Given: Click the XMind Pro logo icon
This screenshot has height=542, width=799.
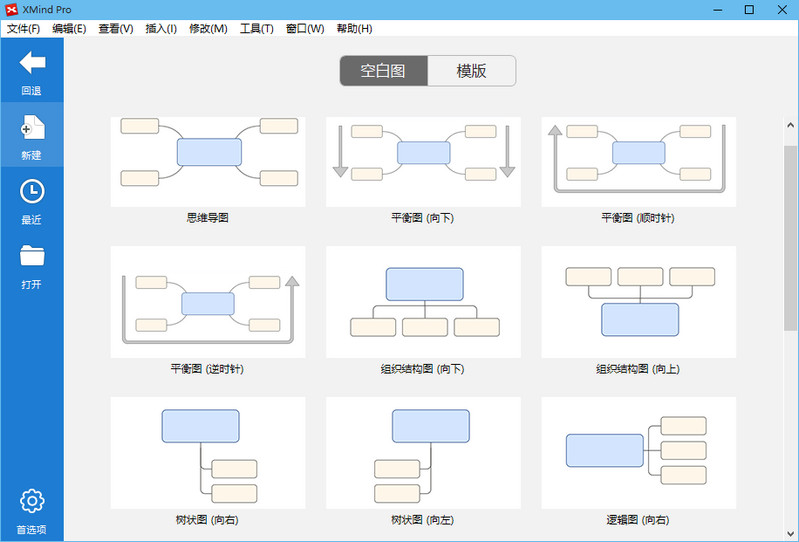Looking at the screenshot, I should 11,9.
